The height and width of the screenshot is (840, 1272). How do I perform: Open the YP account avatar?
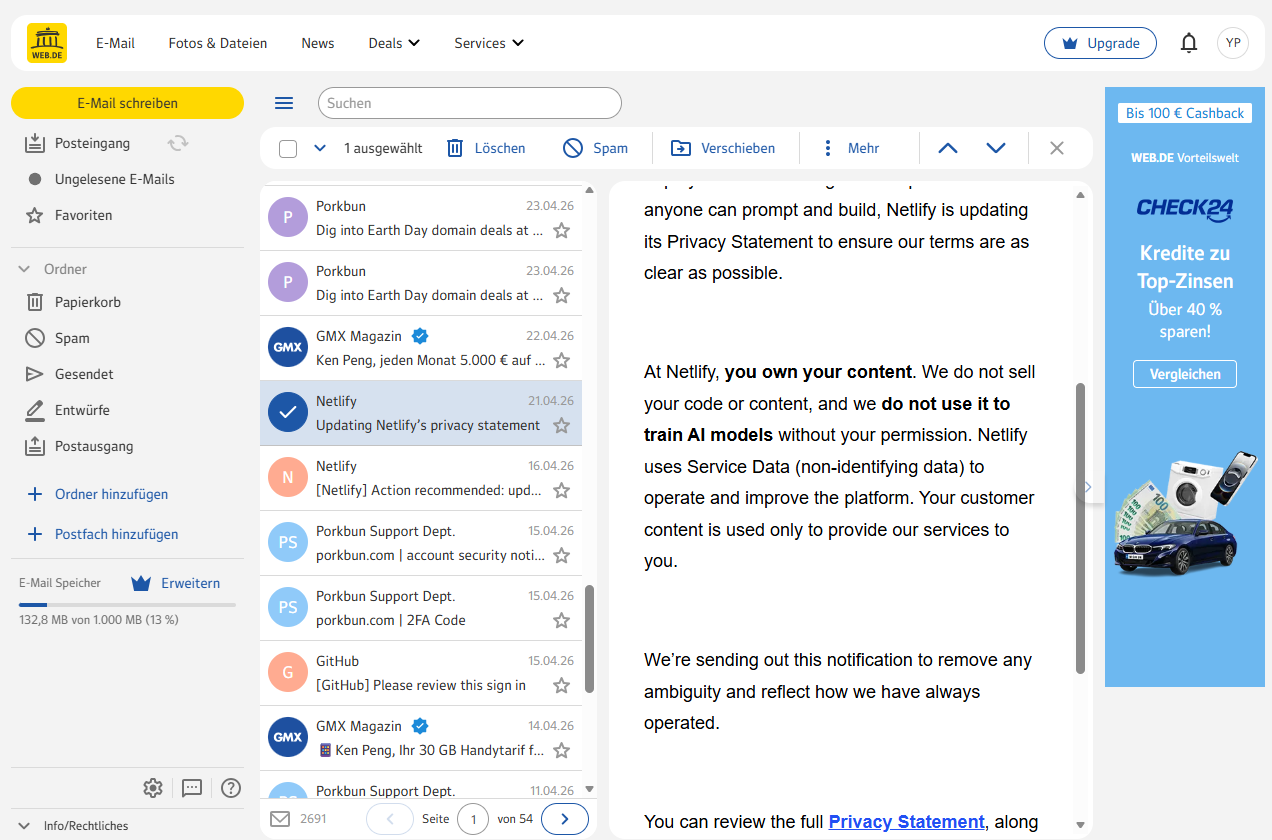tap(1233, 43)
